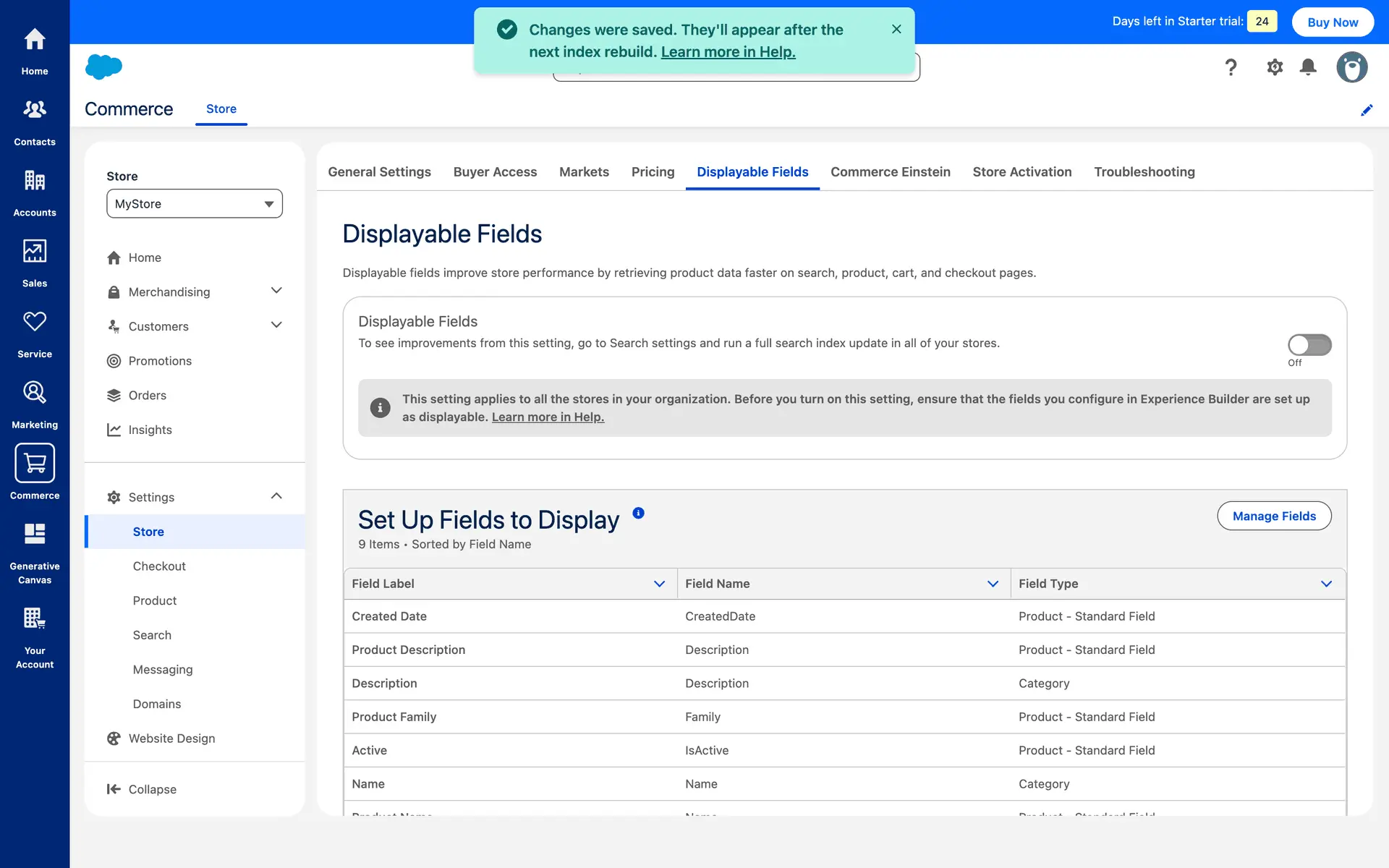Click the pencil edit icon at right

point(1367,110)
